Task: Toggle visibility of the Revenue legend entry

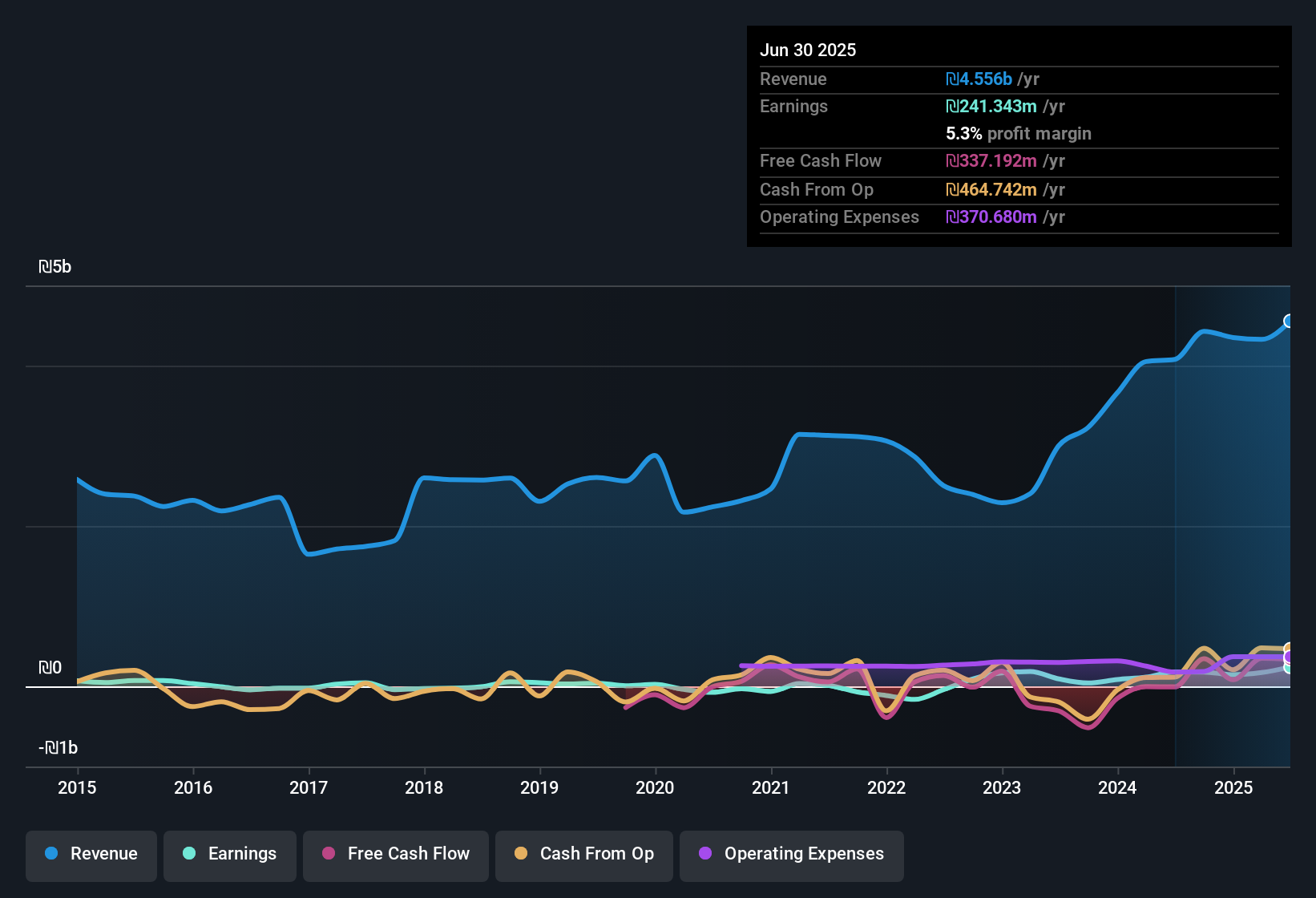Action: [x=91, y=854]
